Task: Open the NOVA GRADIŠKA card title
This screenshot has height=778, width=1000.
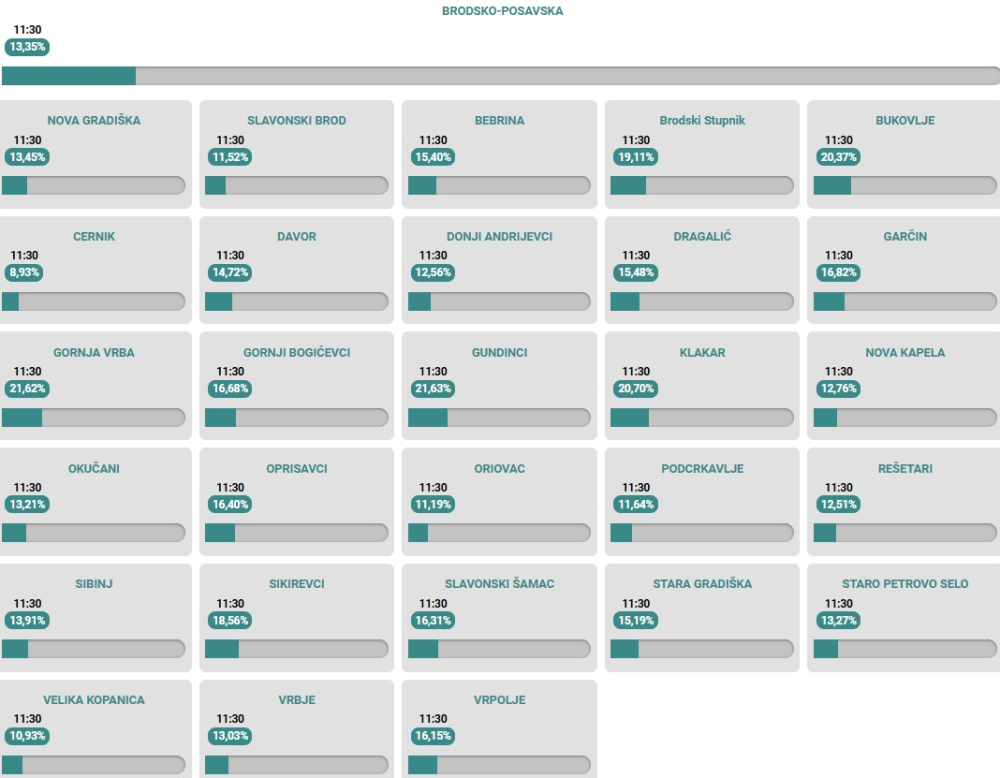Action: coord(94,121)
